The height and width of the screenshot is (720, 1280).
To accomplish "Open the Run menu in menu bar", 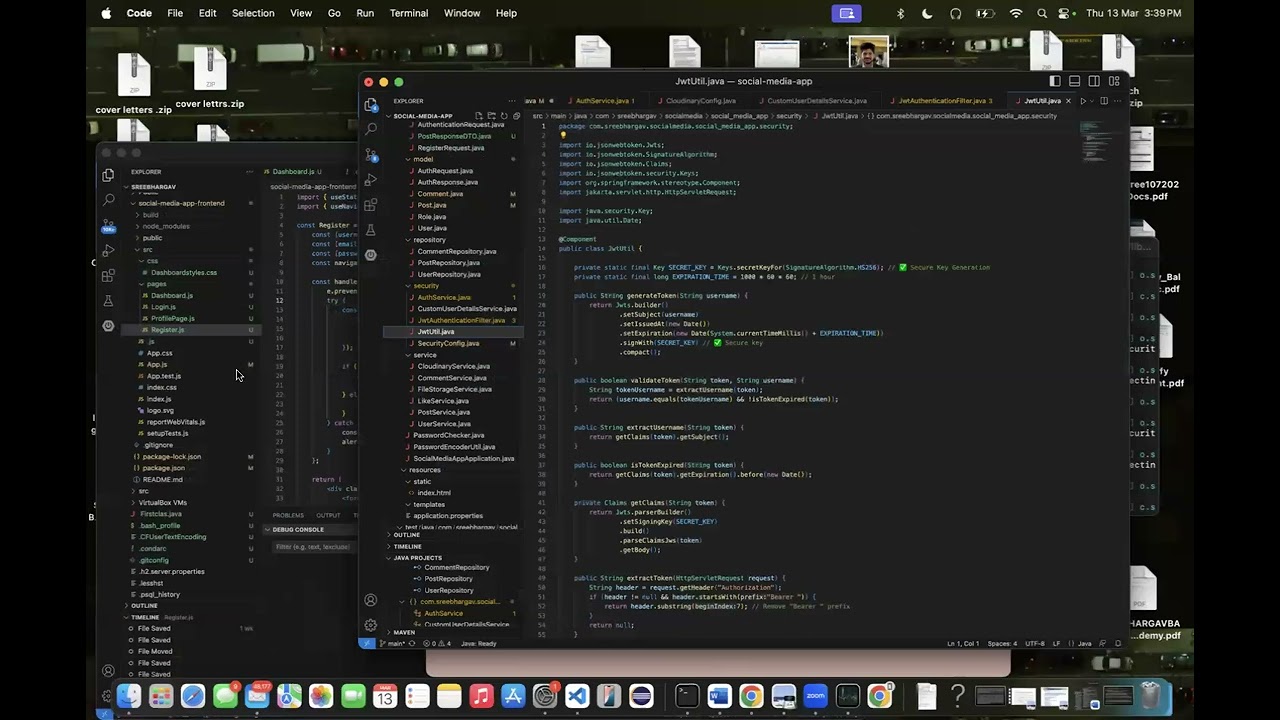I will pyautogui.click(x=365, y=13).
